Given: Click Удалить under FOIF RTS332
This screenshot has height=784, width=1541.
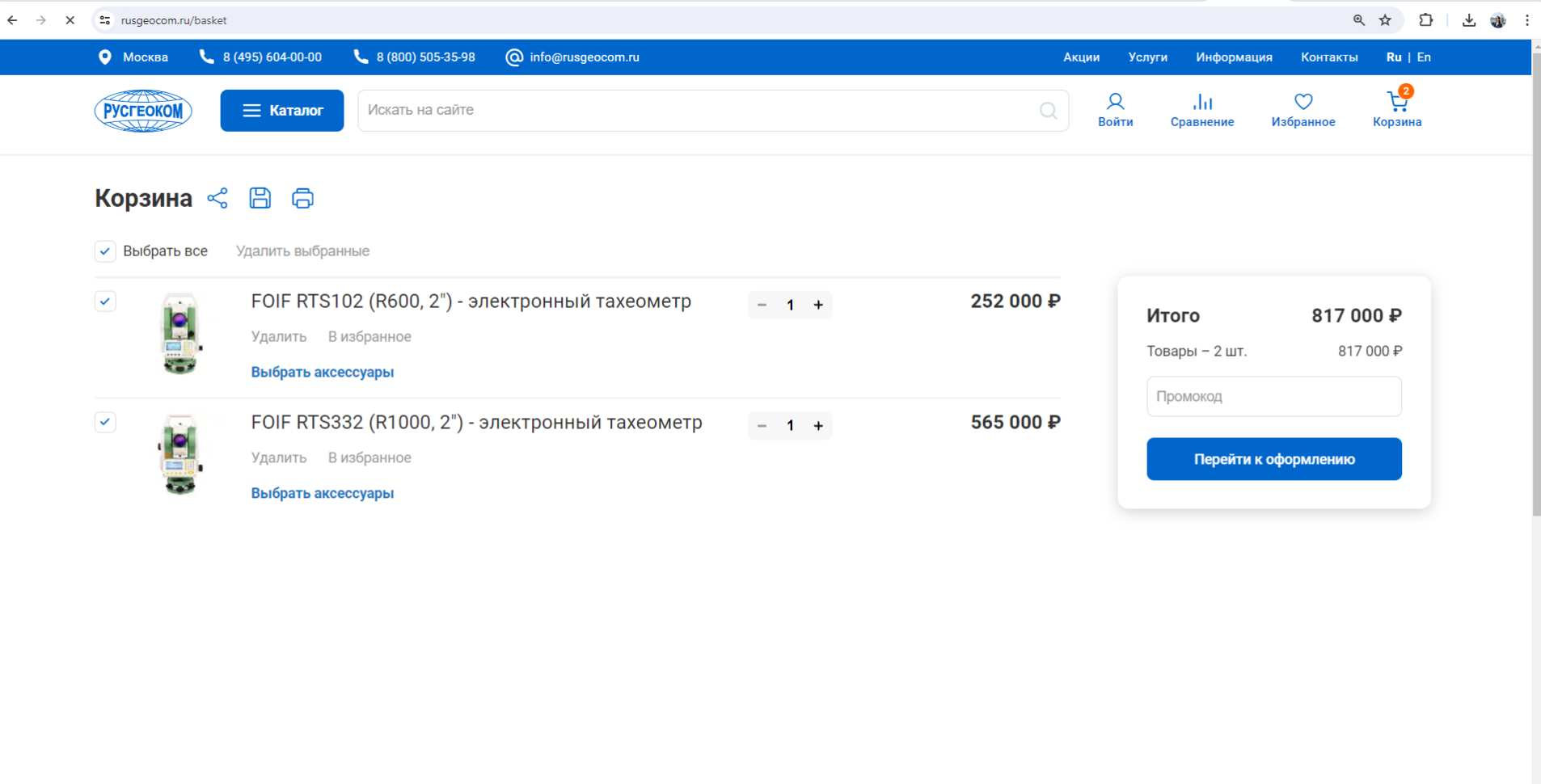Looking at the screenshot, I should 279,458.
